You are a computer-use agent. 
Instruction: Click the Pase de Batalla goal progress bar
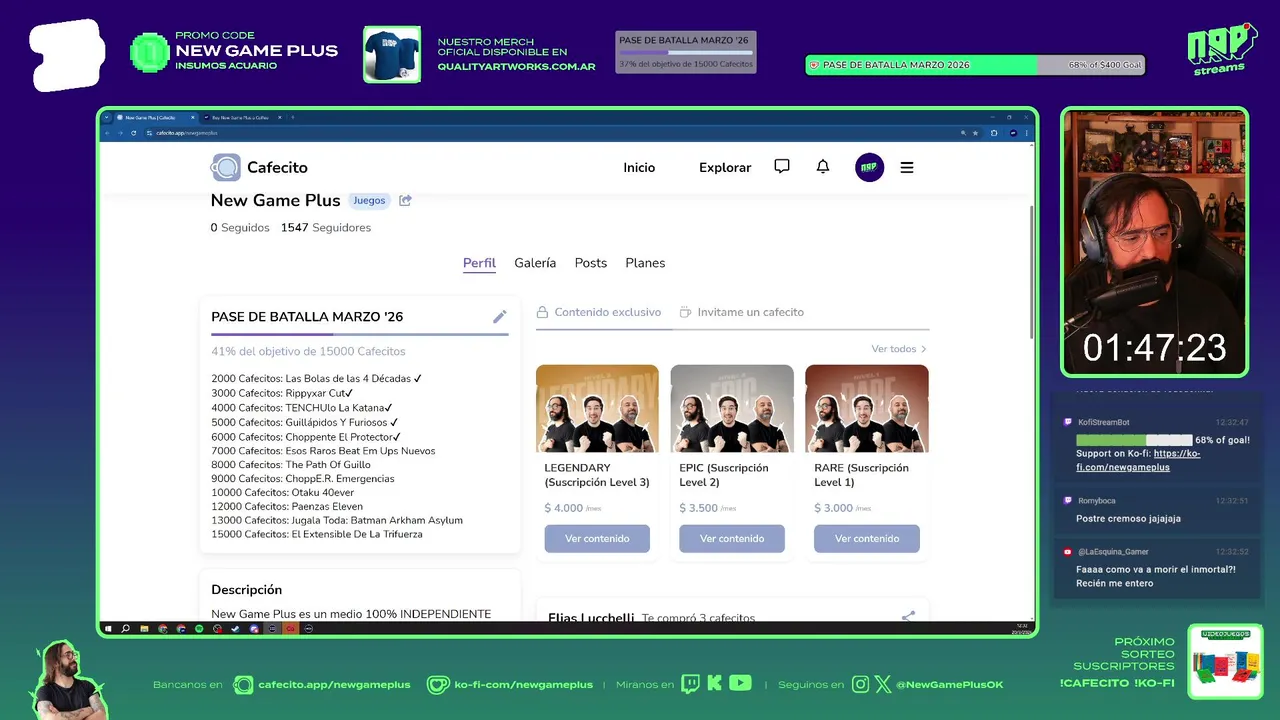[360, 334]
